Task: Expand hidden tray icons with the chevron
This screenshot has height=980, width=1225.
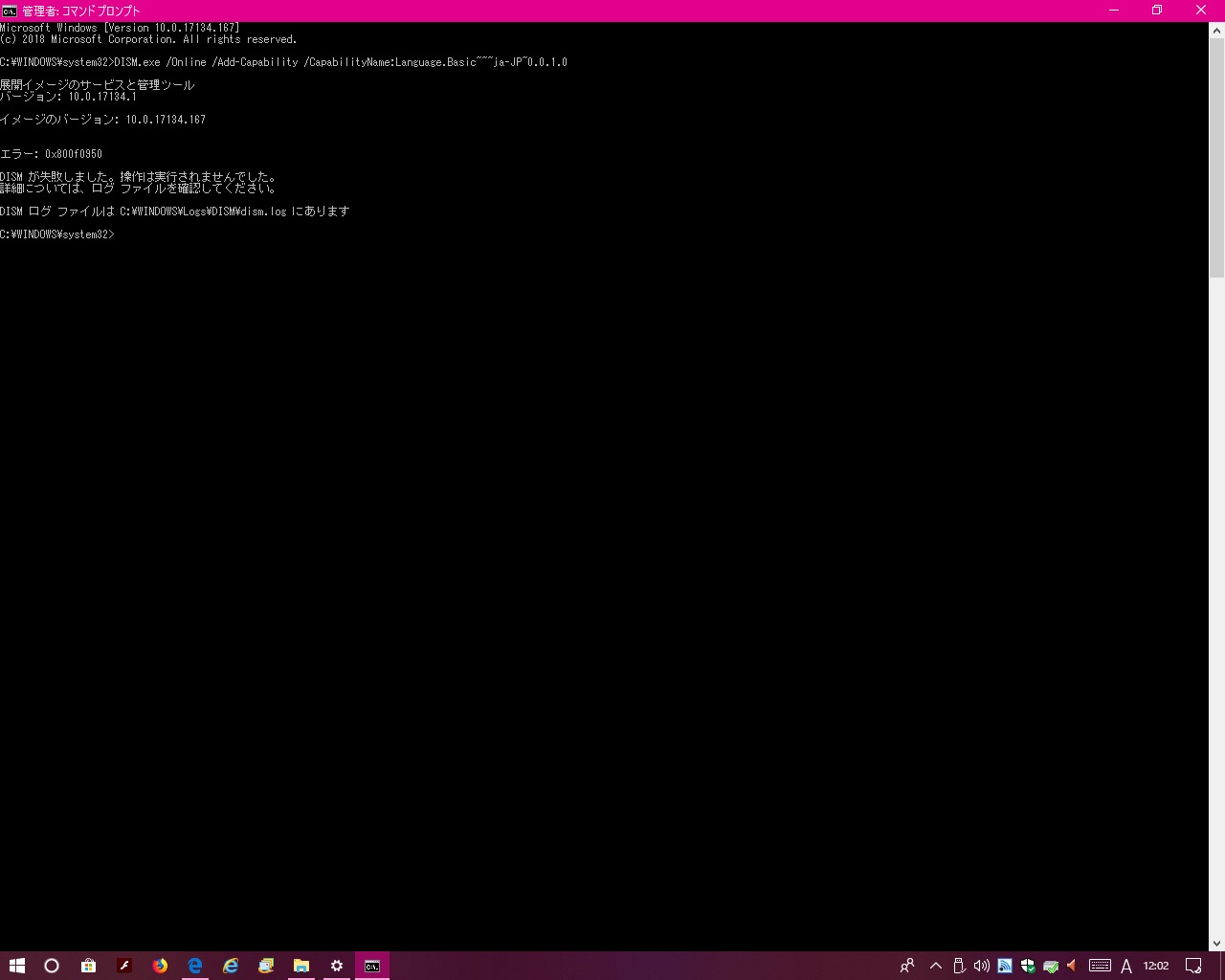Action: tap(935, 966)
